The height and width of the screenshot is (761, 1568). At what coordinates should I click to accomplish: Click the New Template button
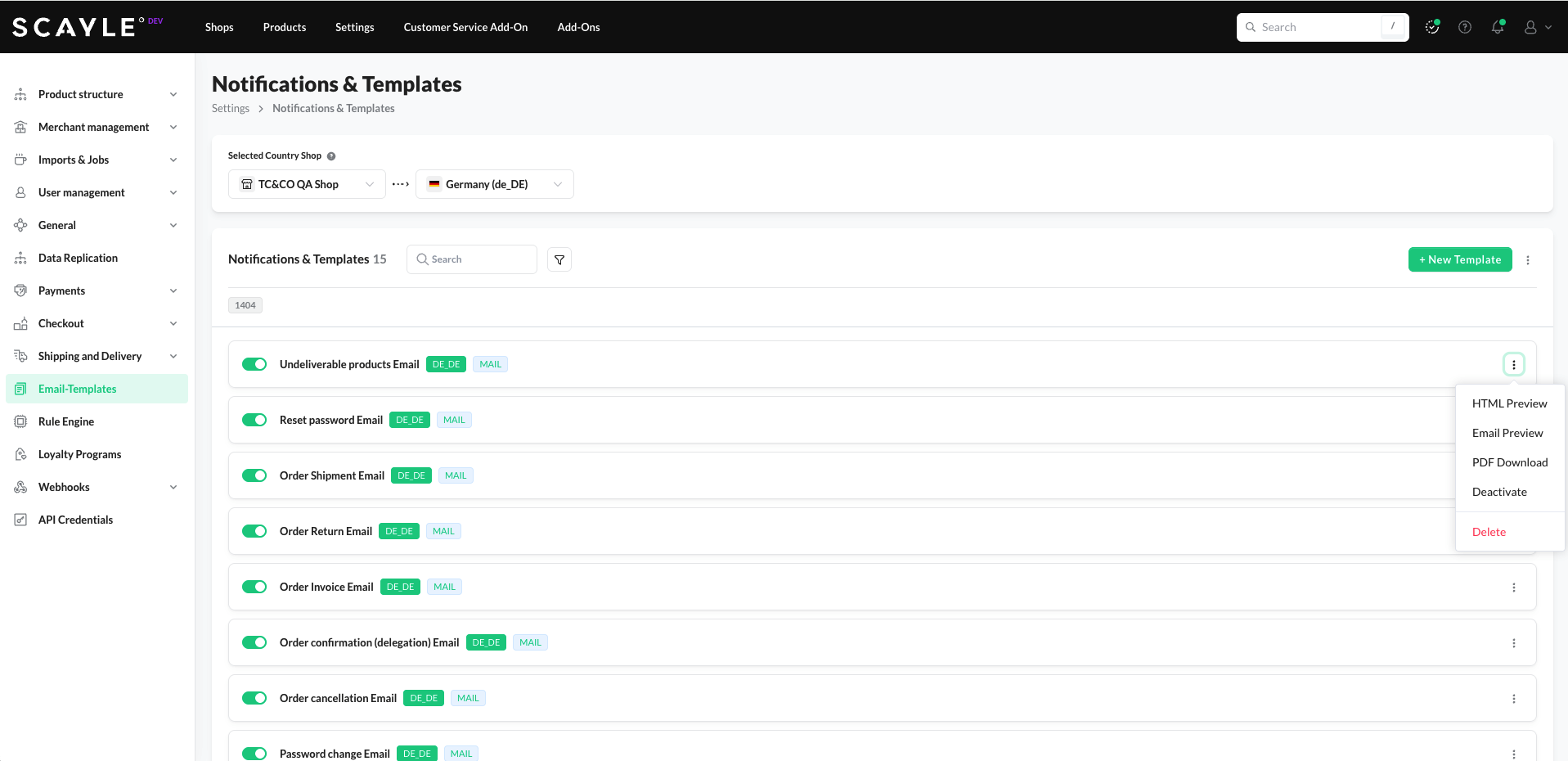coord(1459,259)
